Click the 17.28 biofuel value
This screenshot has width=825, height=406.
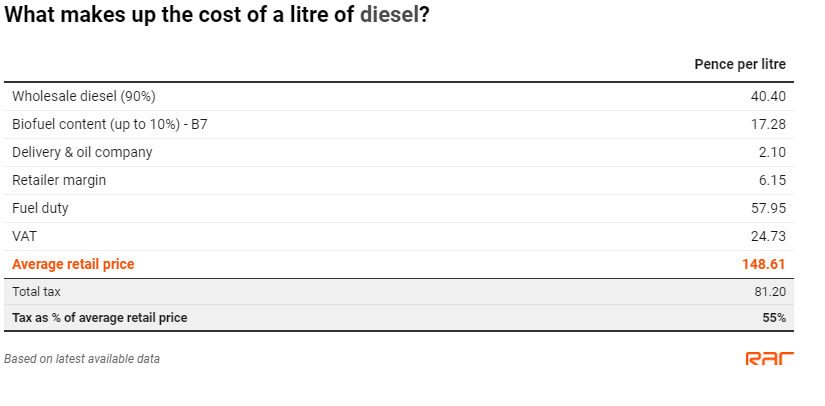click(x=768, y=124)
